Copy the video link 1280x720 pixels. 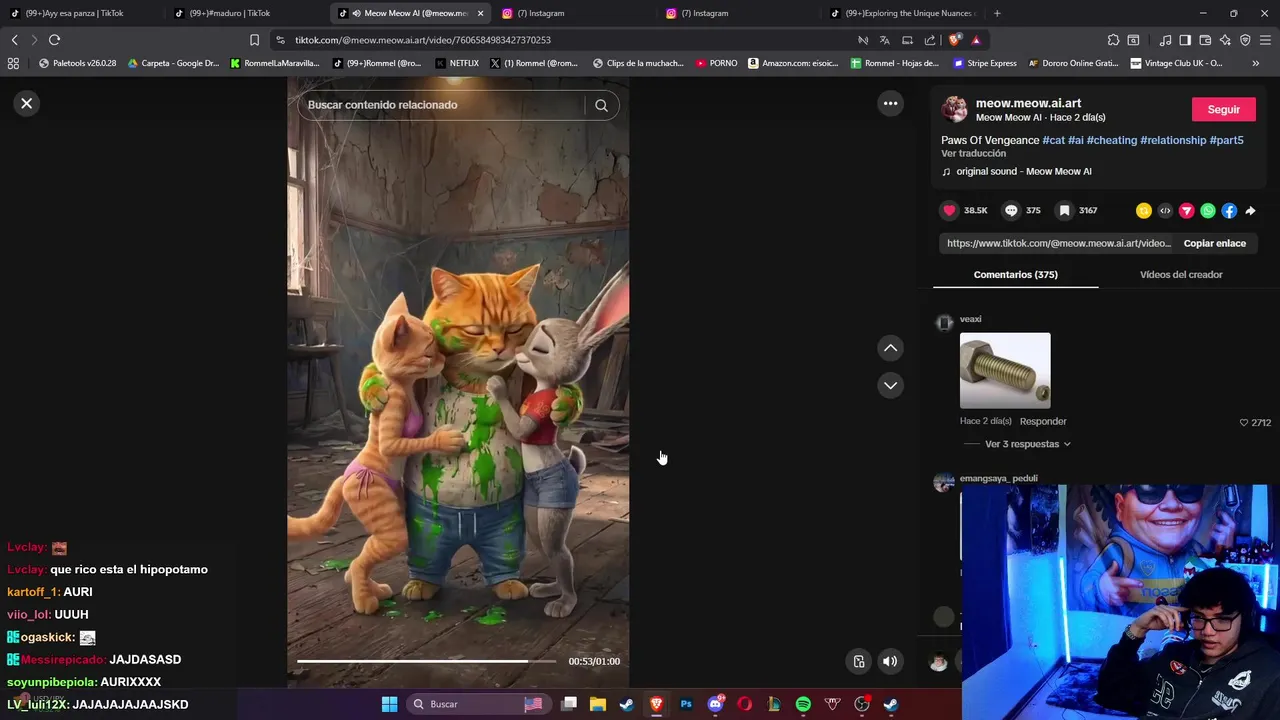point(1214,243)
